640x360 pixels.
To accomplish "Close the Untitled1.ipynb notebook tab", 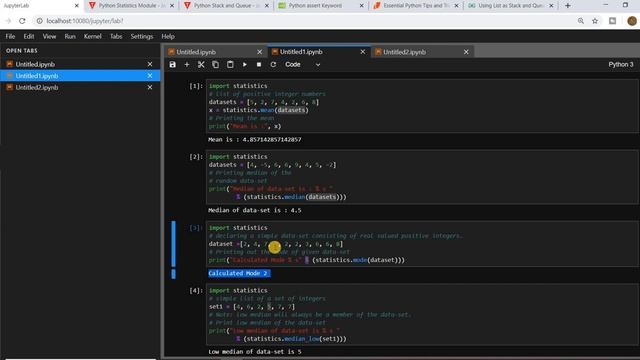I will click(x=362, y=52).
